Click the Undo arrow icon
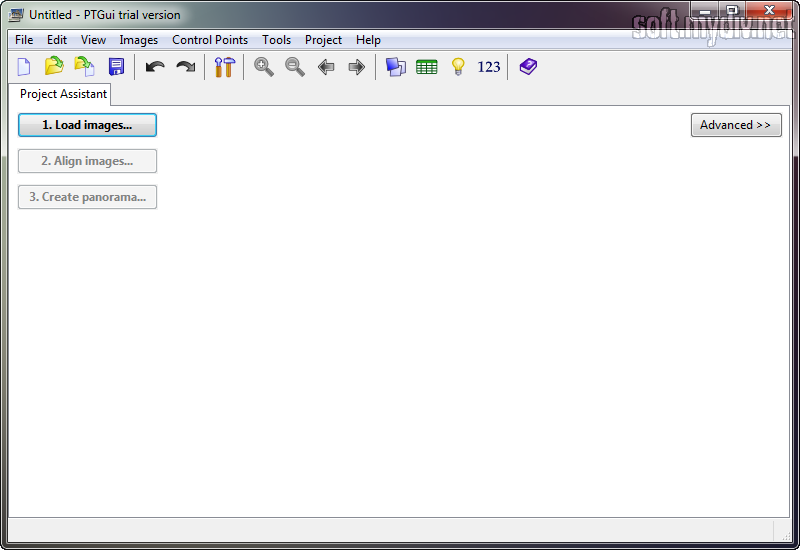The image size is (800, 550). (155, 67)
